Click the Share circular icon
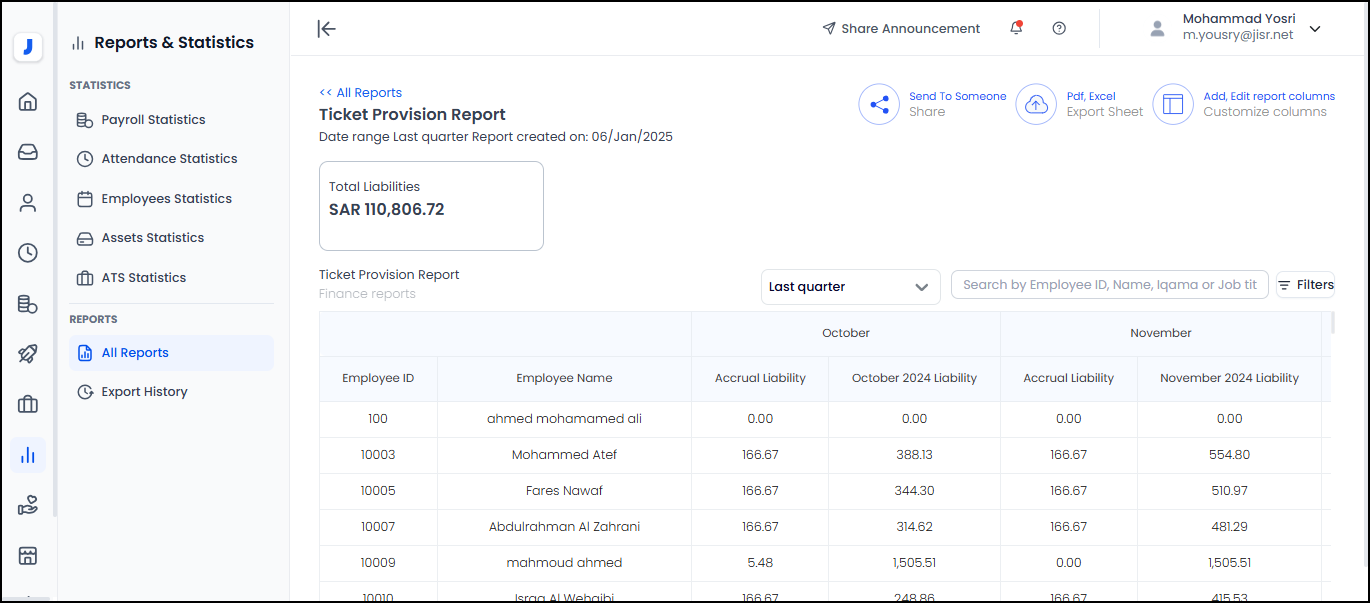This screenshot has width=1370, height=603. pyautogui.click(x=879, y=104)
